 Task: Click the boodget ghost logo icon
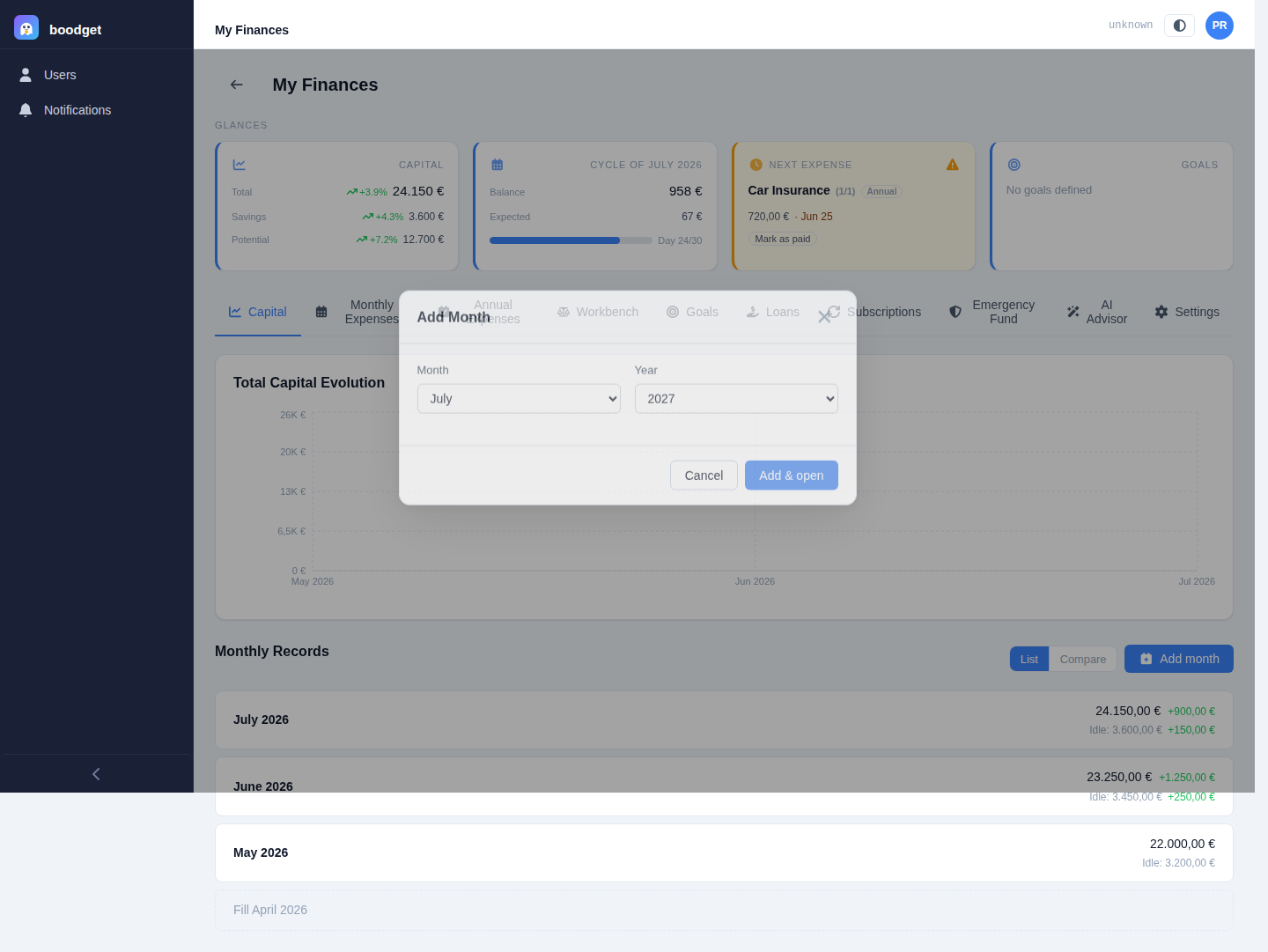[x=26, y=28]
